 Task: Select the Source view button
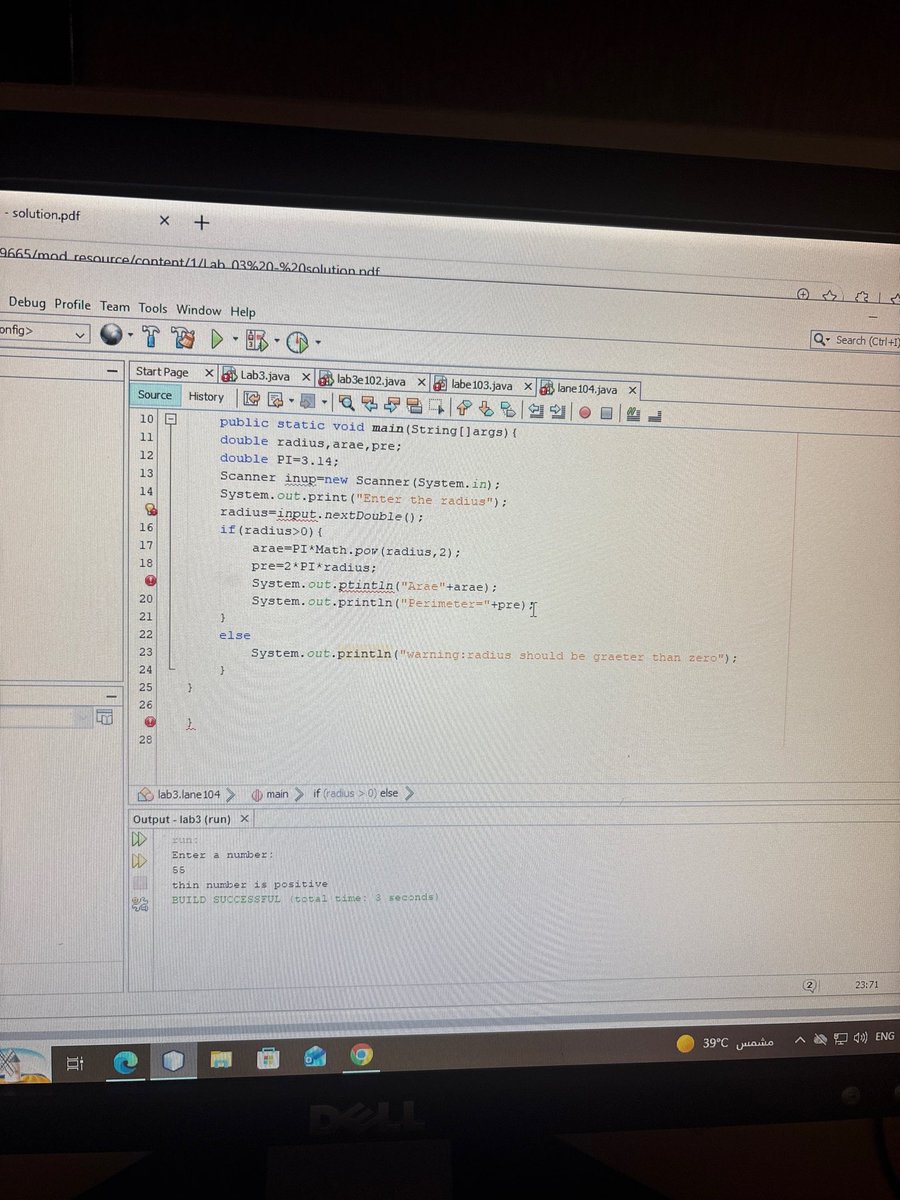click(x=155, y=395)
